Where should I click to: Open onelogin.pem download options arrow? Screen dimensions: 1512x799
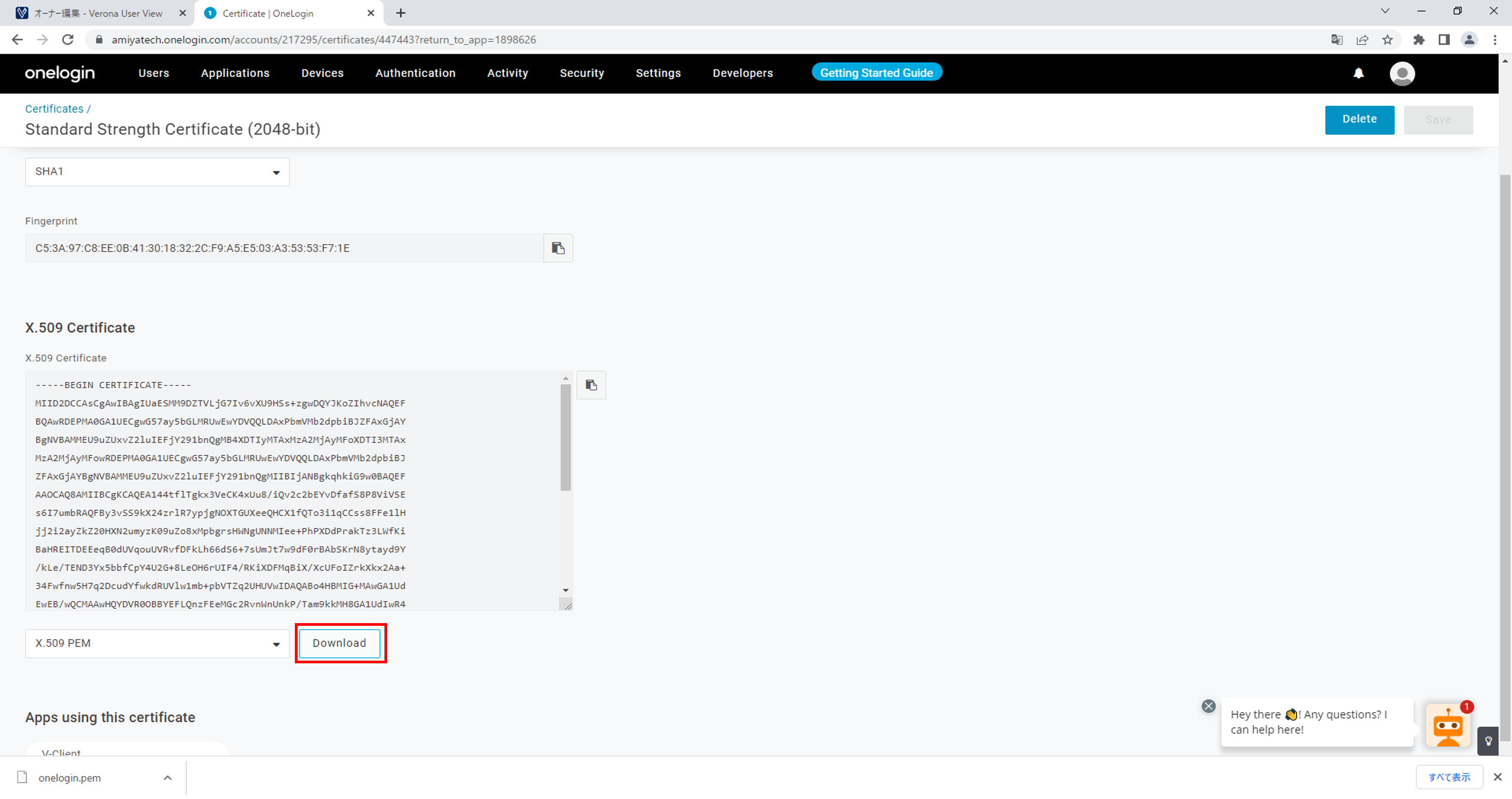[x=167, y=778]
